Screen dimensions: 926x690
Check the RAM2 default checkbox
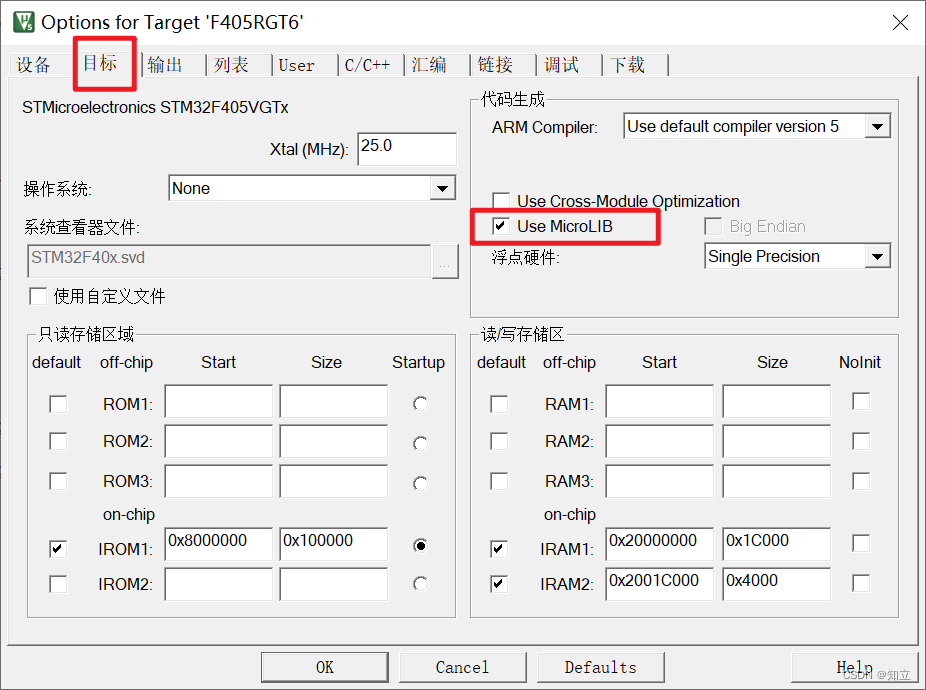499,441
